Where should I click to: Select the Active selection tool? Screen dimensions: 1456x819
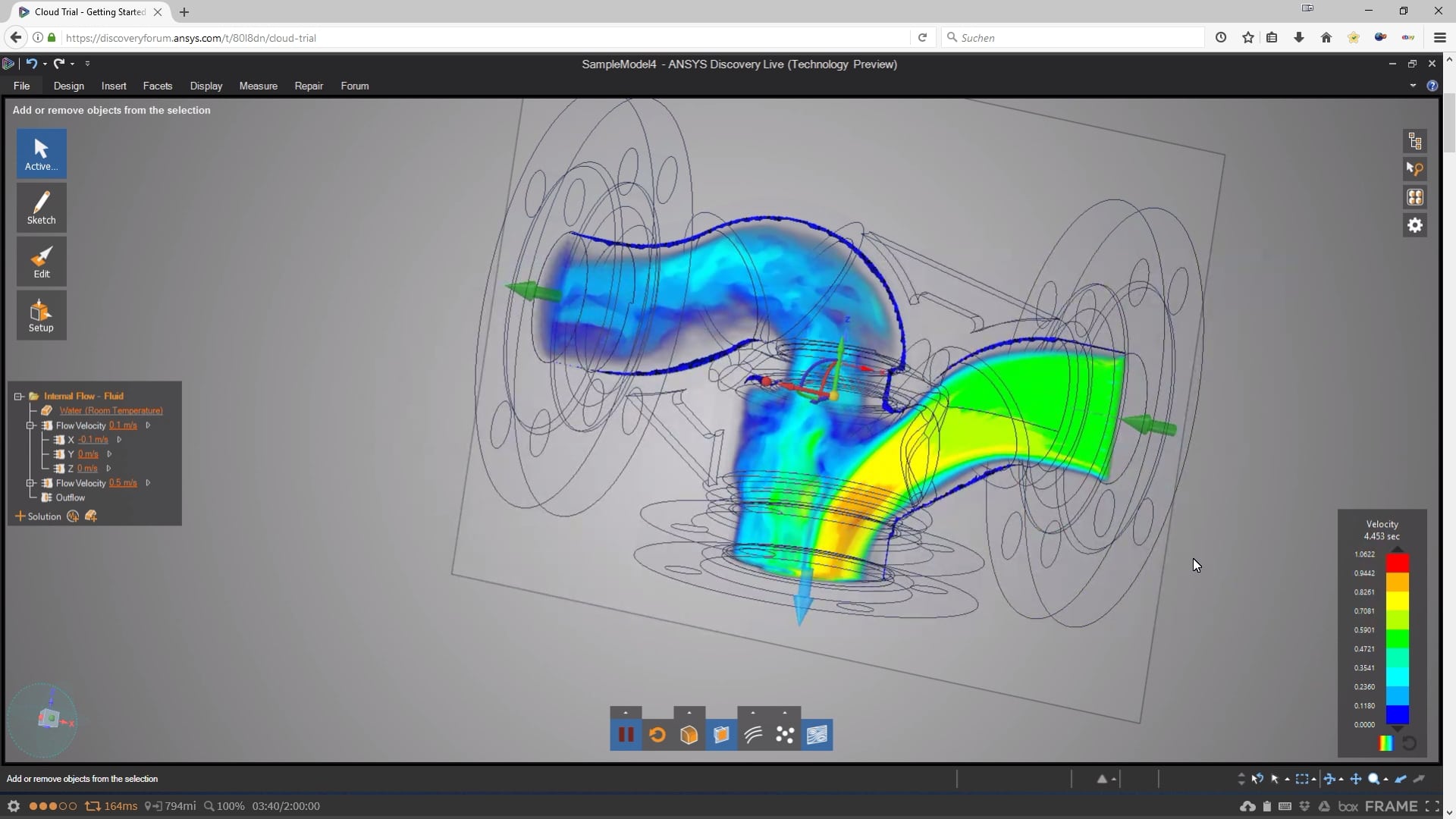(x=41, y=154)
